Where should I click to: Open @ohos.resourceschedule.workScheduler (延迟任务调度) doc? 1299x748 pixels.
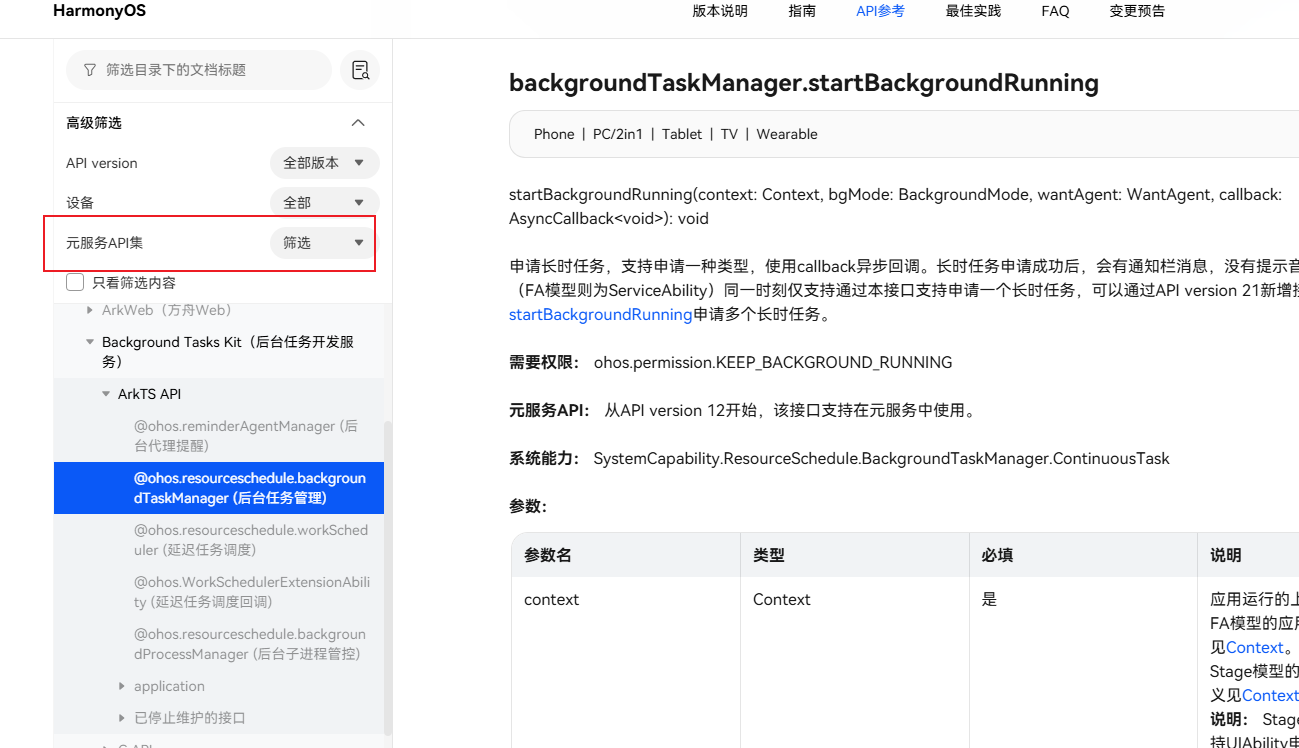[250, 540]
